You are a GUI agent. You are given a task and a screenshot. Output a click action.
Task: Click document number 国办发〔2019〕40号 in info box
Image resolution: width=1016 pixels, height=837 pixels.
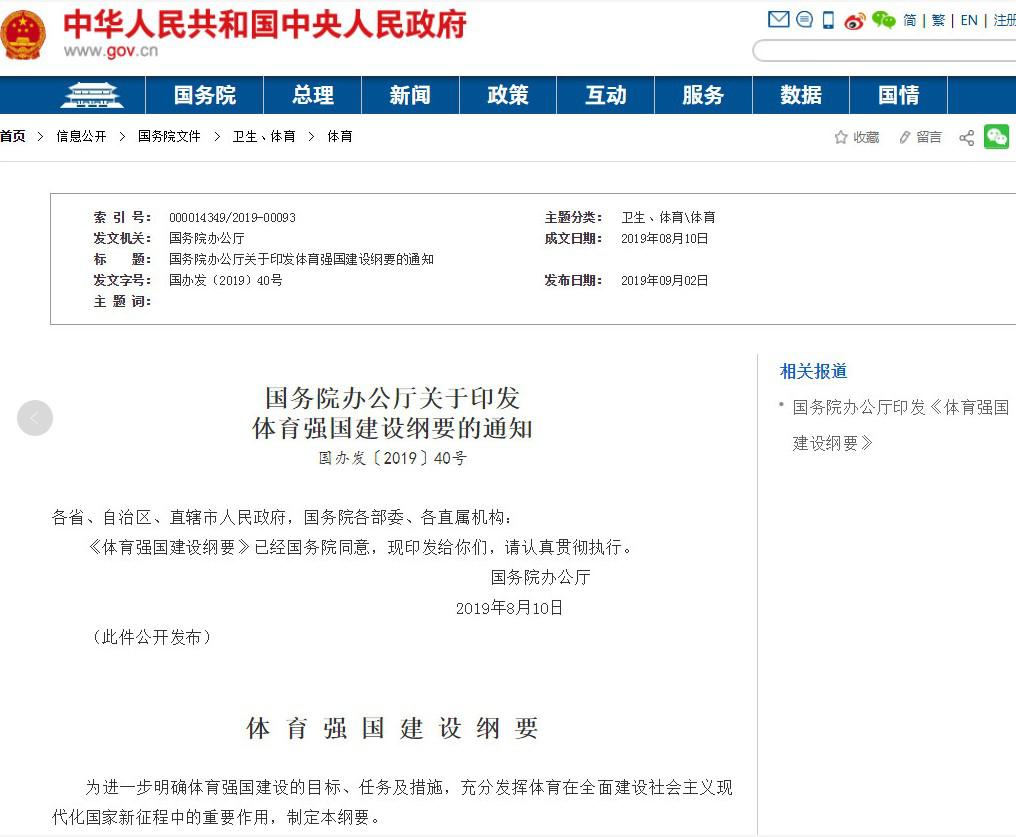pos(225,281)
